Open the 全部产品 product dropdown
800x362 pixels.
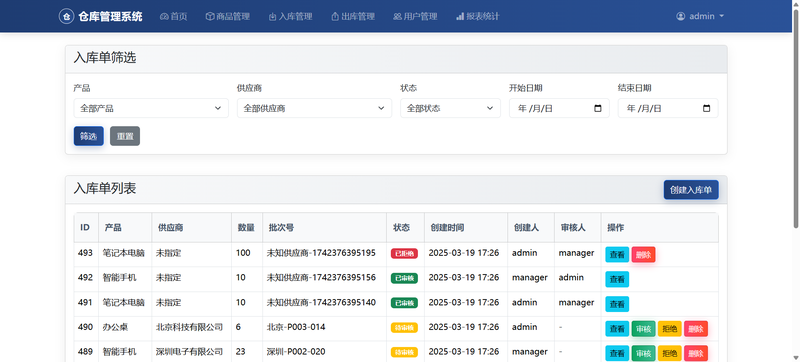click(151, 109)
